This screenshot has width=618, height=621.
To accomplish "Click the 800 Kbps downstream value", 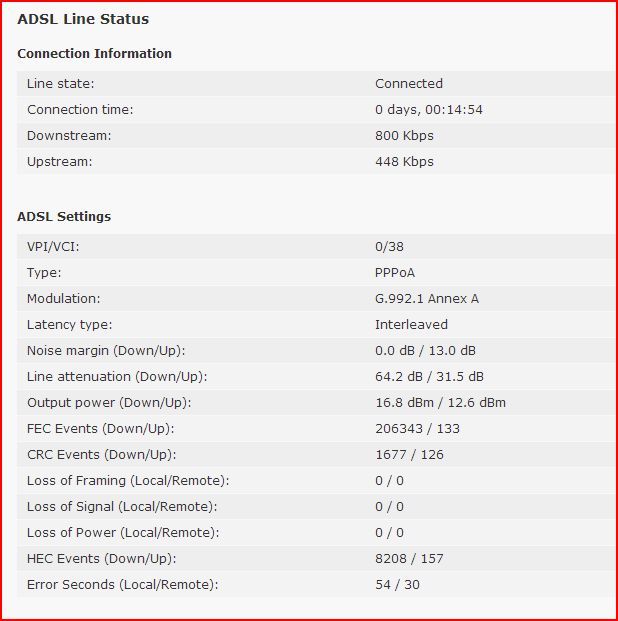I will 404,136.
